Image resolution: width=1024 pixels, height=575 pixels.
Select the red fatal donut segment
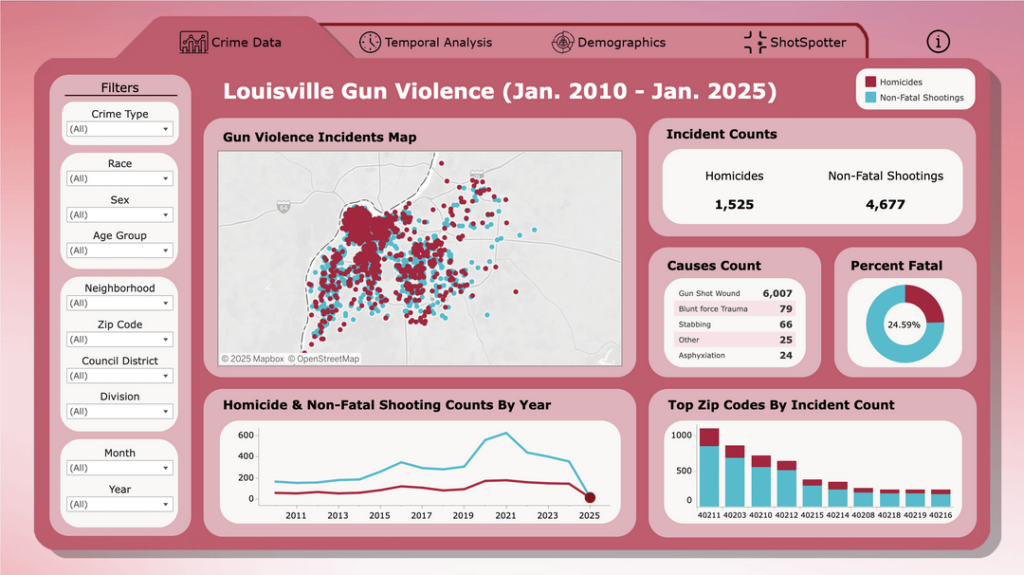925,304
